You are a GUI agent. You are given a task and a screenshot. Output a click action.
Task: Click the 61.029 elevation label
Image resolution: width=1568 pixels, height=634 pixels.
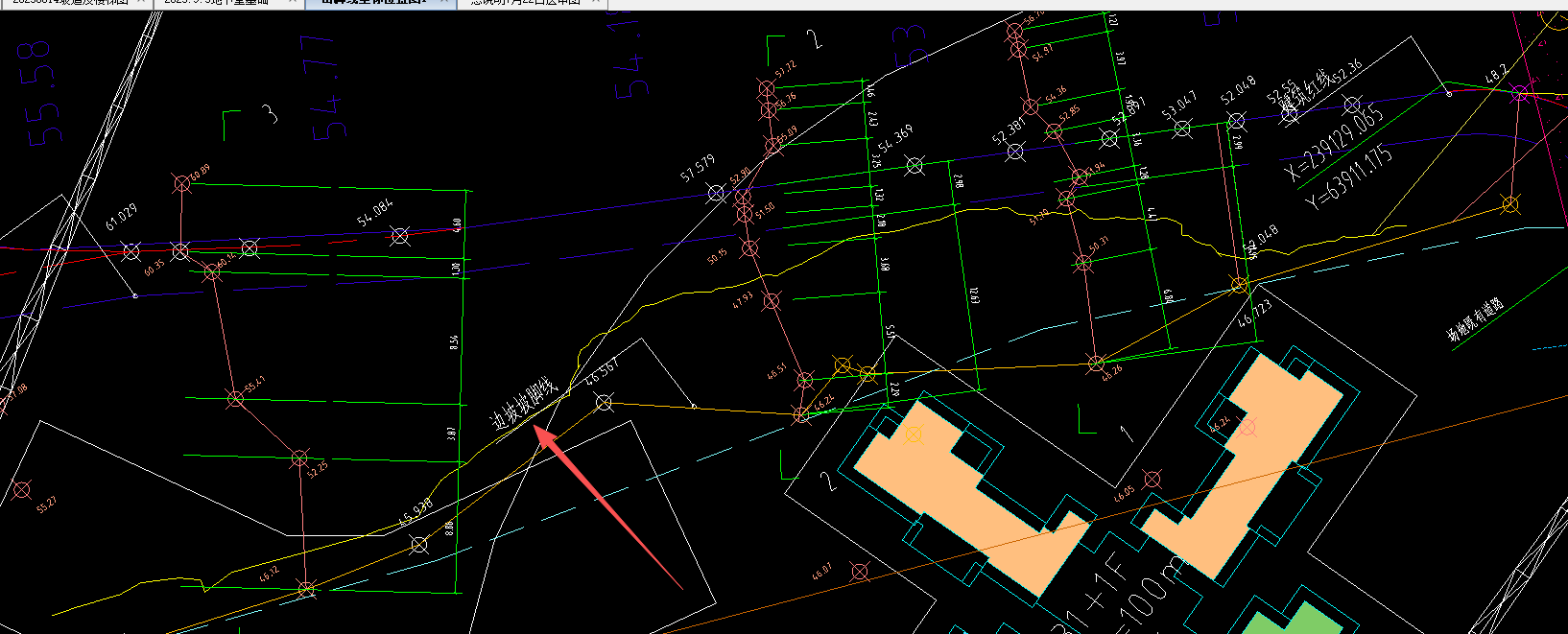tap(121, 217)
